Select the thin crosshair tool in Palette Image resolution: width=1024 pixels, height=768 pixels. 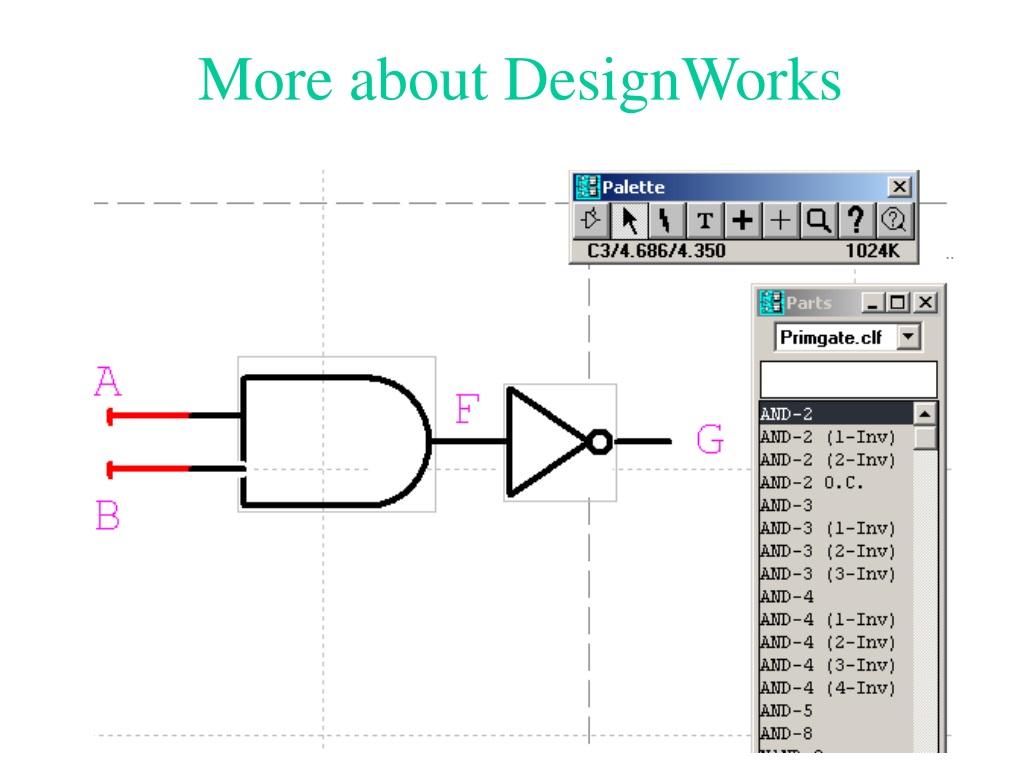coord(780,220)
